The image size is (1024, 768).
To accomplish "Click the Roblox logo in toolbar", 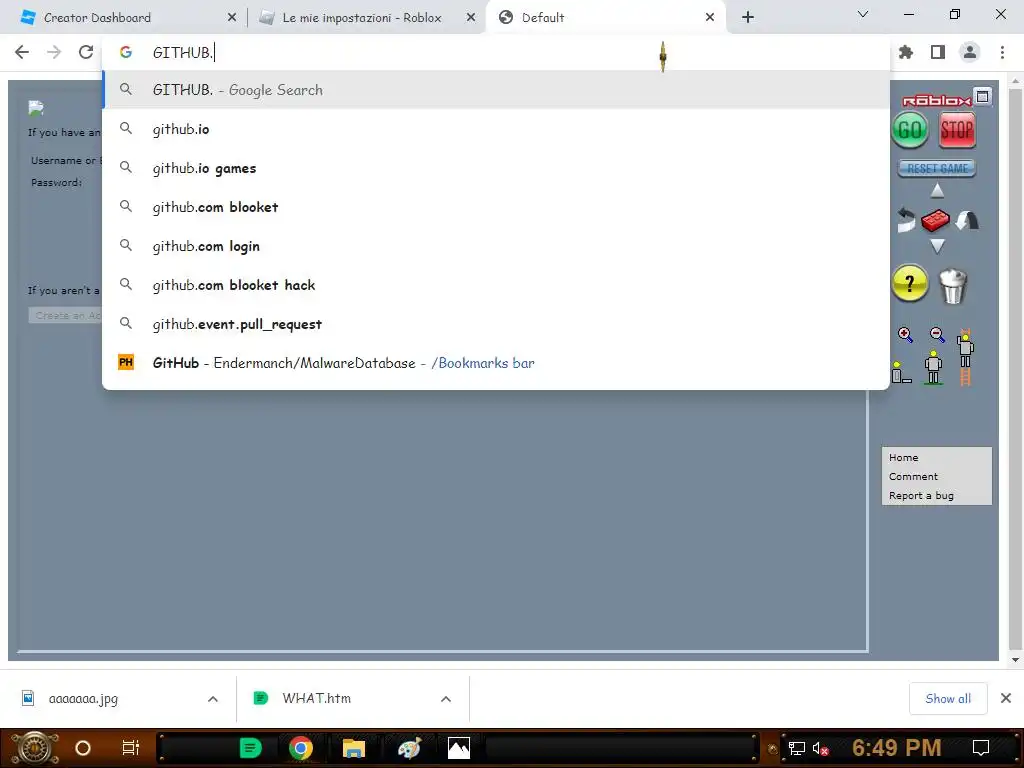I will point(936,100).
